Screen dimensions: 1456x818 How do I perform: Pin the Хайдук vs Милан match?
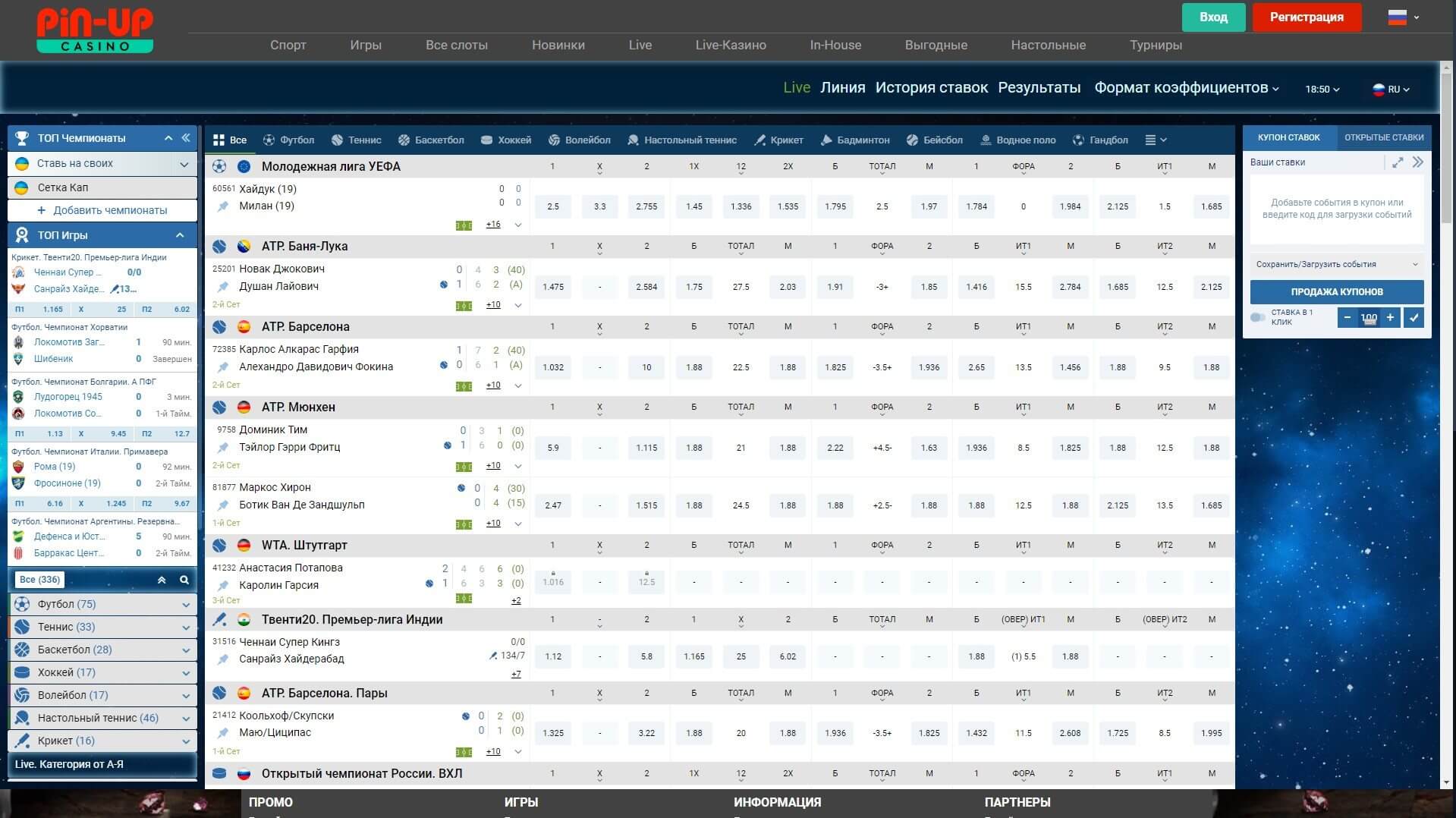(x=223, y=206)
